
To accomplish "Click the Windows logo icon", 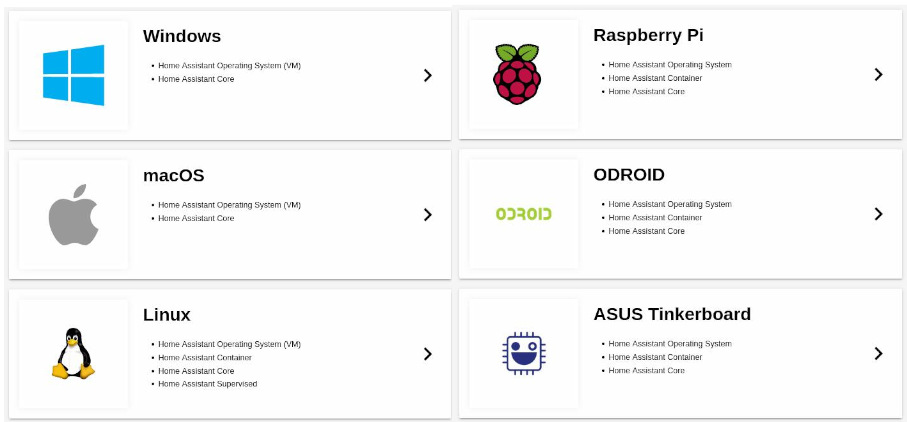I will tap(73, 75).
